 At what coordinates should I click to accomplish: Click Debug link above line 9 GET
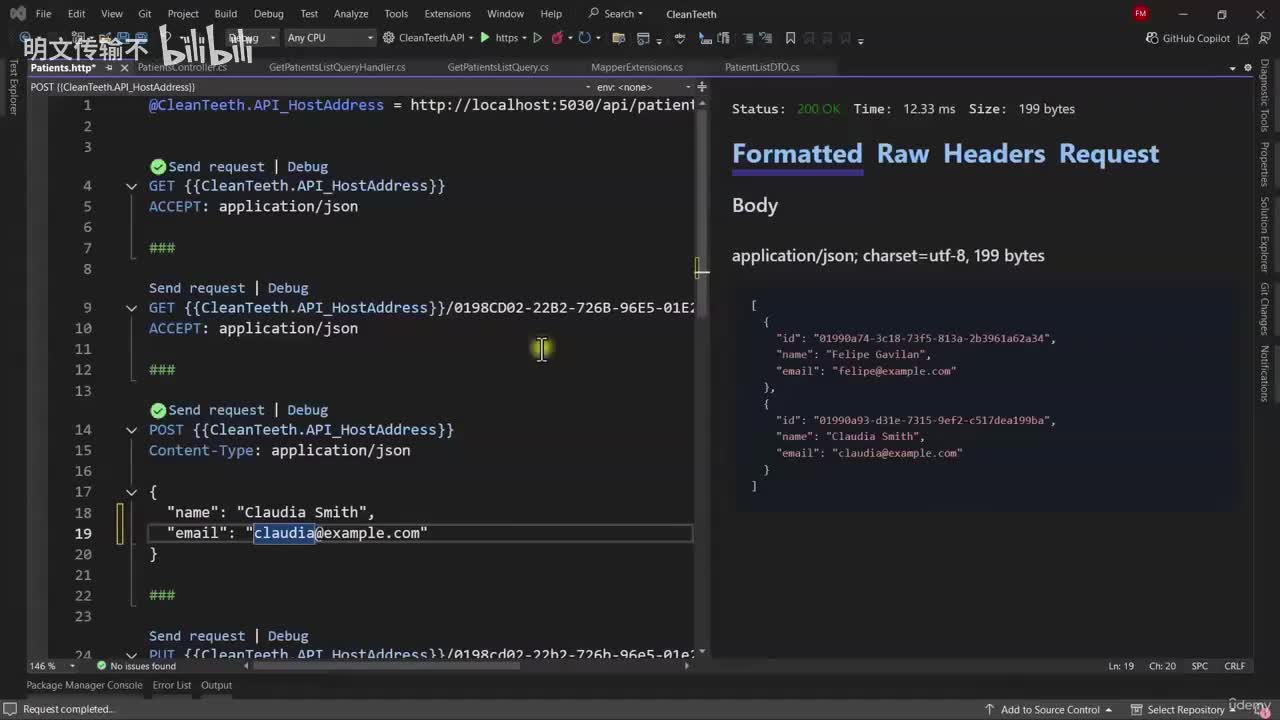click(x=288, y=288)
